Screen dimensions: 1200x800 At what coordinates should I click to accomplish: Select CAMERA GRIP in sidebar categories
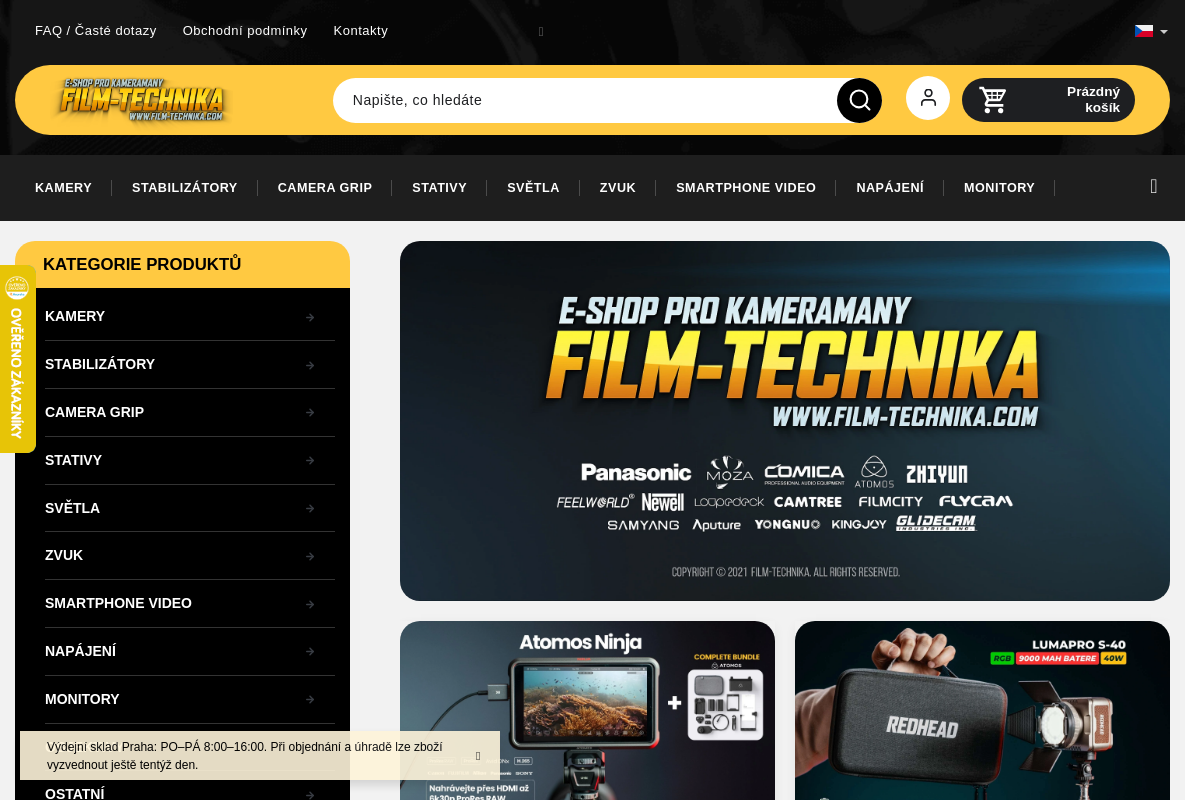94,412
